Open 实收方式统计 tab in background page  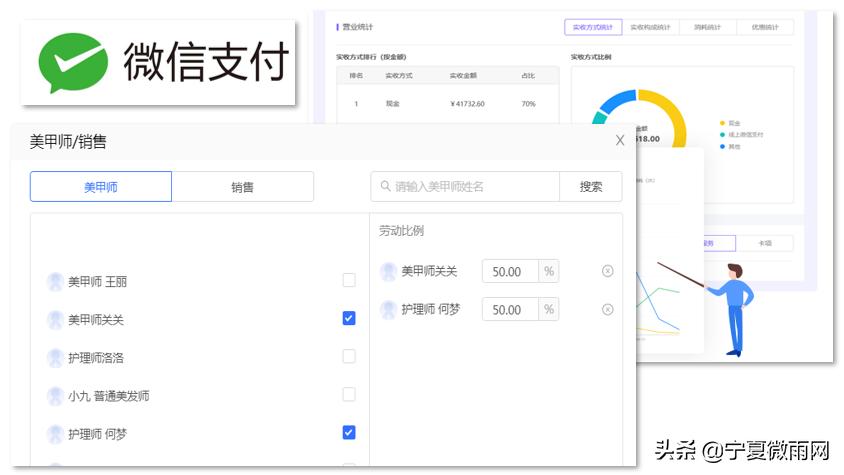click(593, 27)
